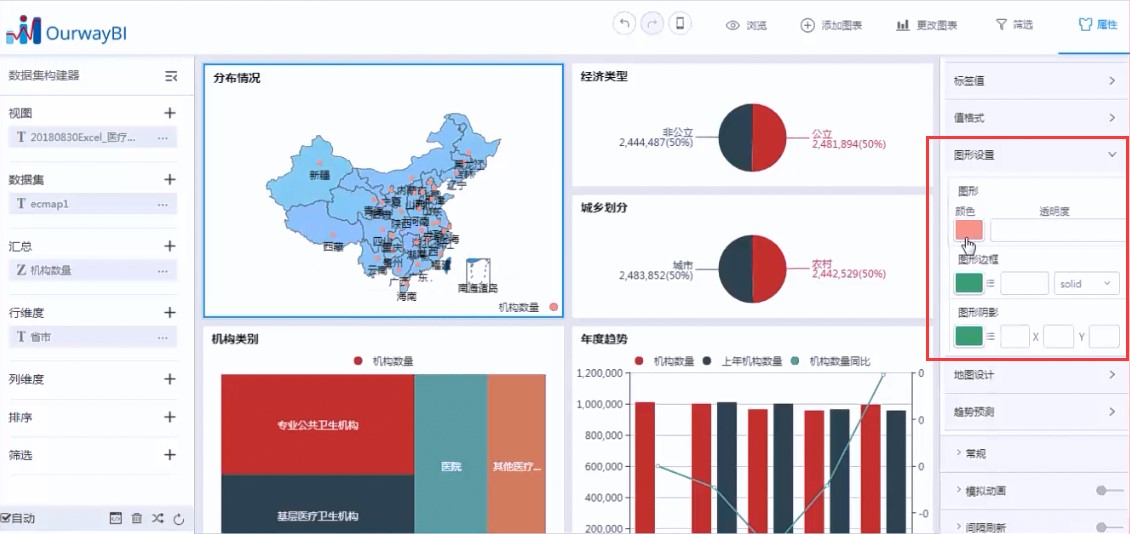Add a 排序 rule with plus

170,417
